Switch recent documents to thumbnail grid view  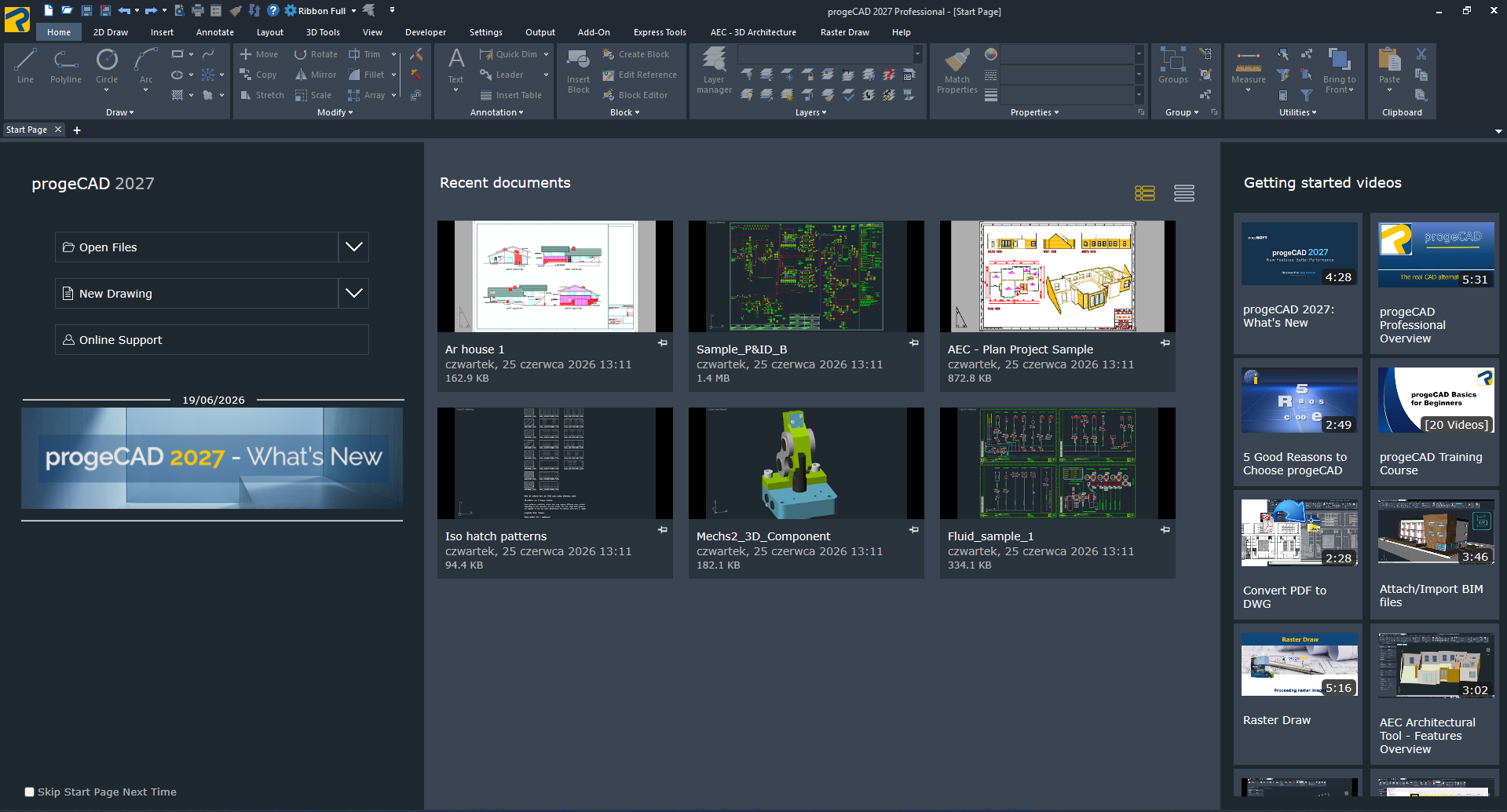[x=1145, y=193]
